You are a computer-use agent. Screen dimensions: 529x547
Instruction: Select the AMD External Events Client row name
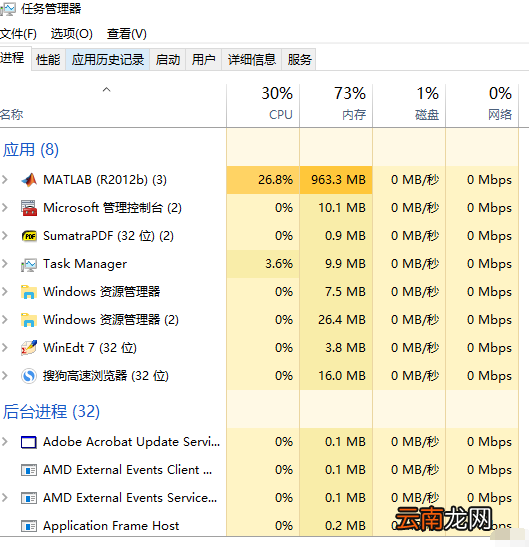[x=127, y=470]
